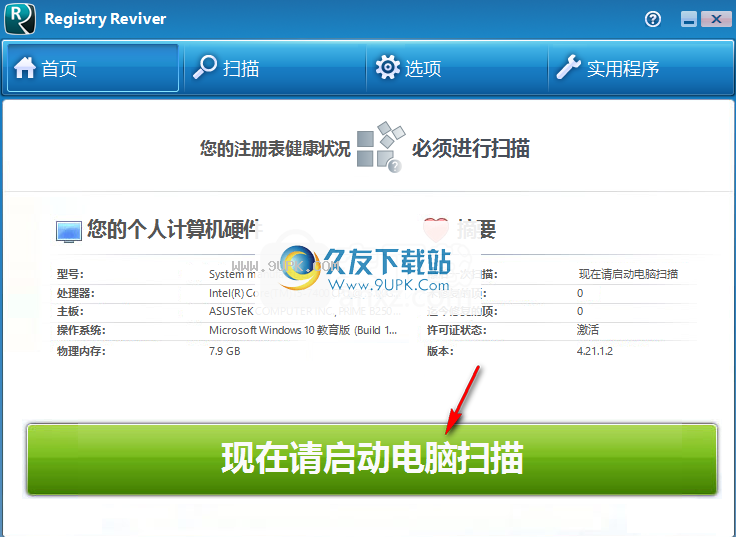Open the 首页 home tab

tap(92, 68)
